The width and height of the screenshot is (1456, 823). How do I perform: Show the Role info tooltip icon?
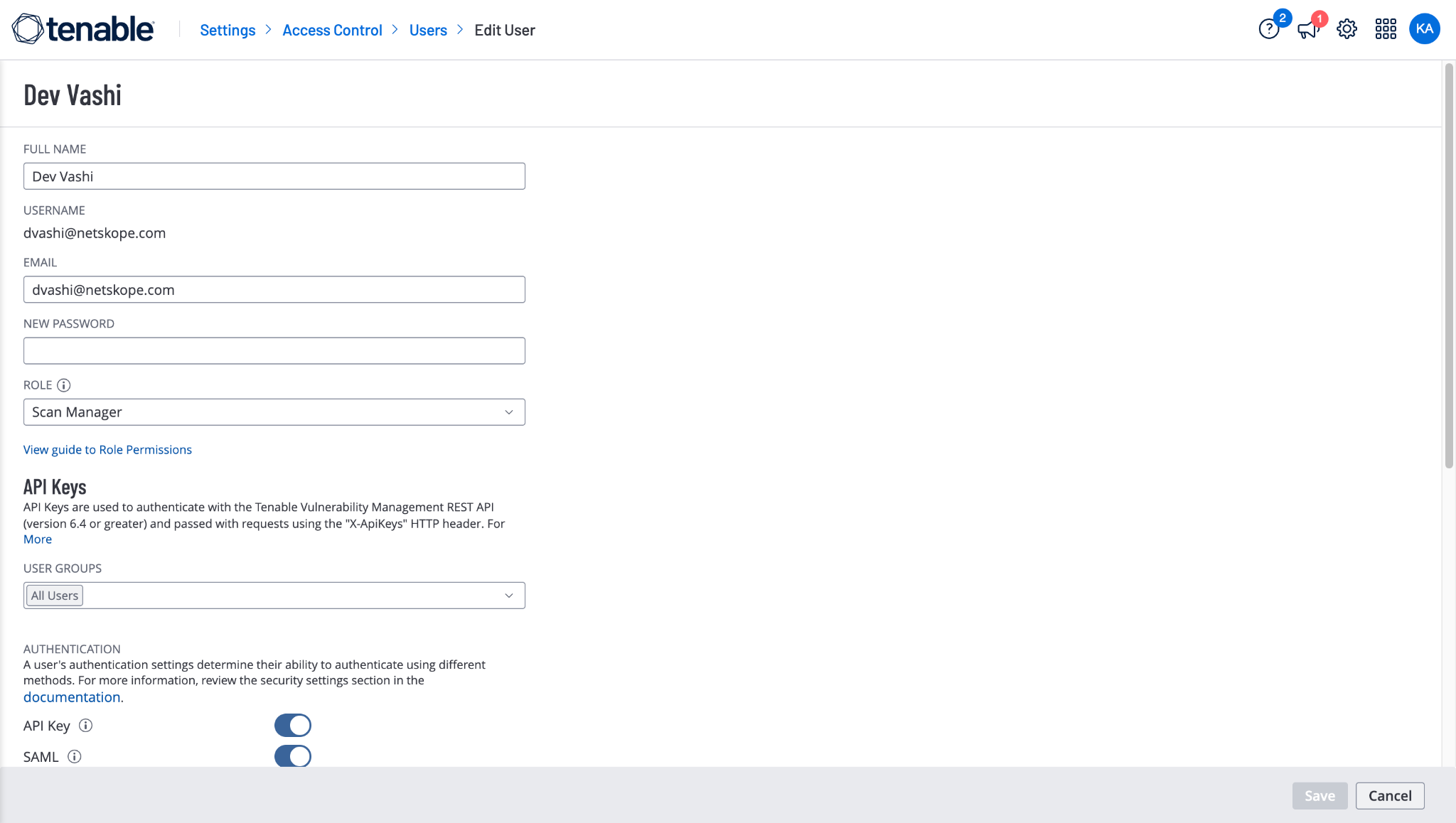point(64,385)
